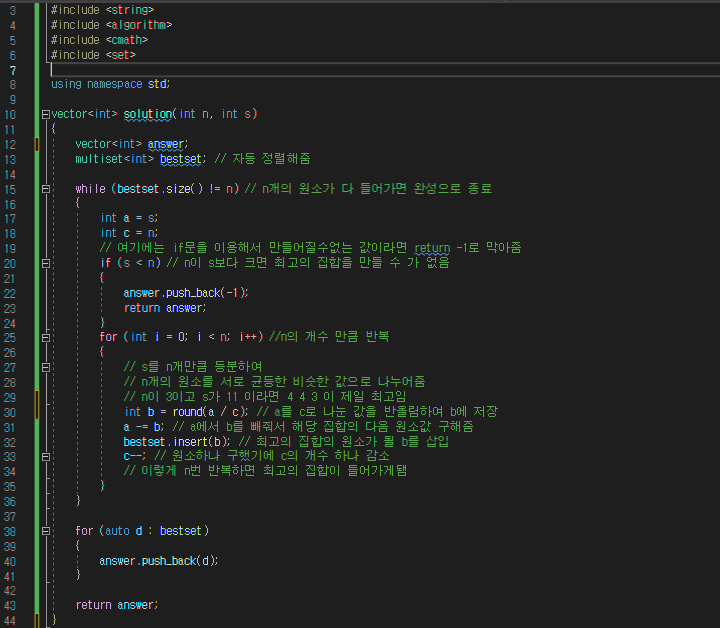Image resolution: width=720 pixels, height=628 pixels.
Task: Click the '#include <string>' line
Action: tap(102, 10)
